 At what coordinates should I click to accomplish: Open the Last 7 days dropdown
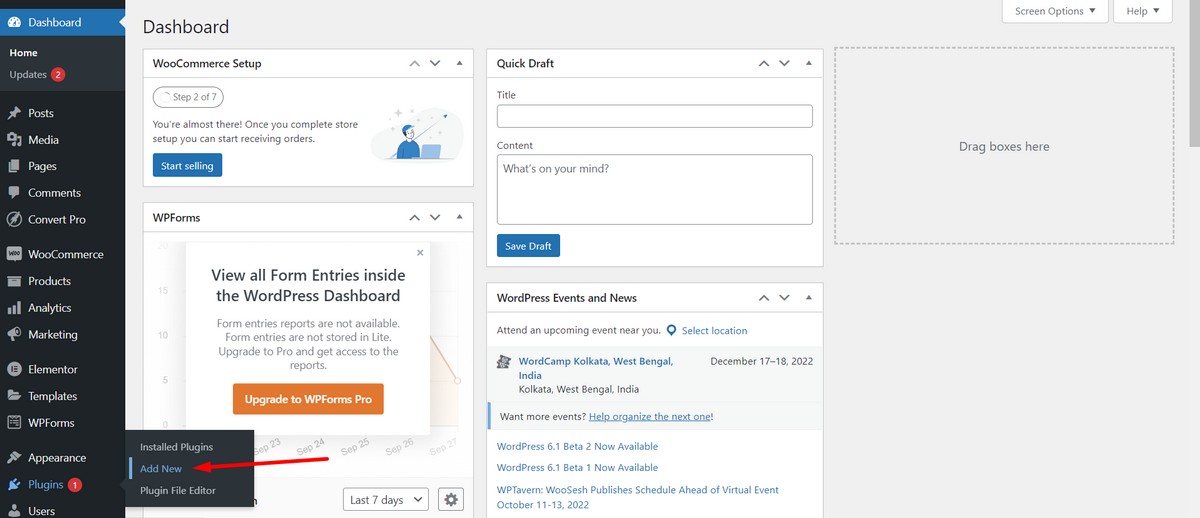(385, 499)
